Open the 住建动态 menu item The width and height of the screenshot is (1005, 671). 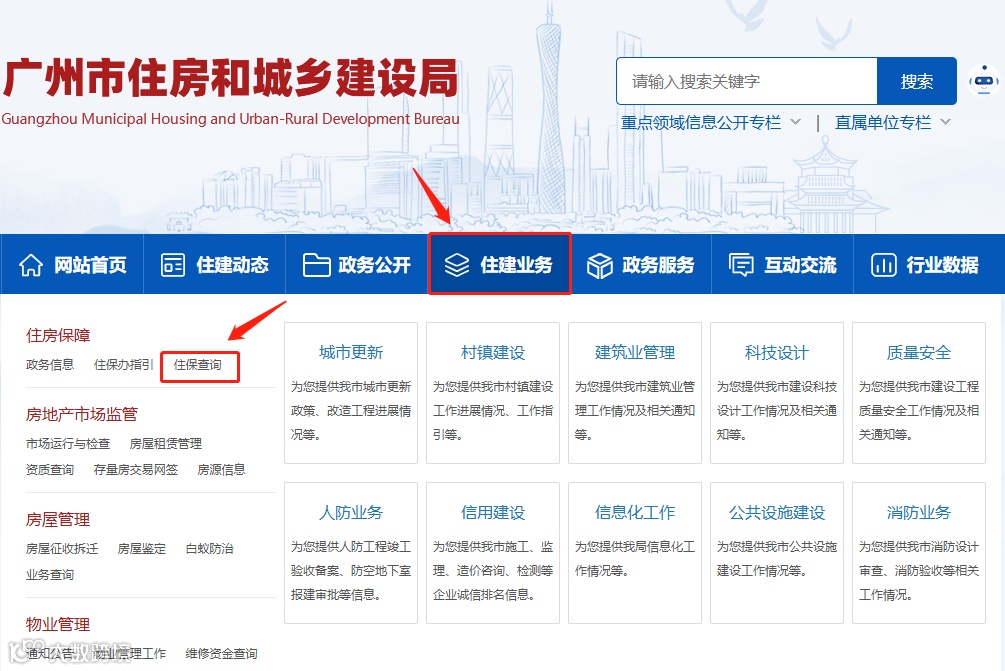(215, 264)
